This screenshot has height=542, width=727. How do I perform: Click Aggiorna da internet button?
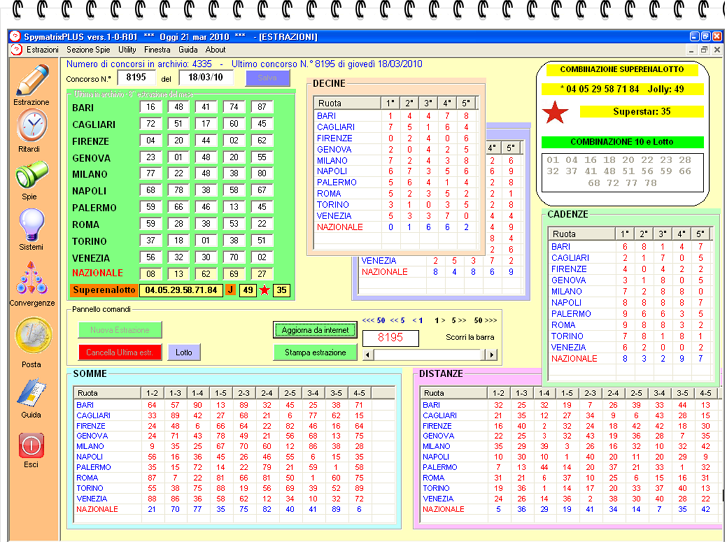[x=315, y=330]
